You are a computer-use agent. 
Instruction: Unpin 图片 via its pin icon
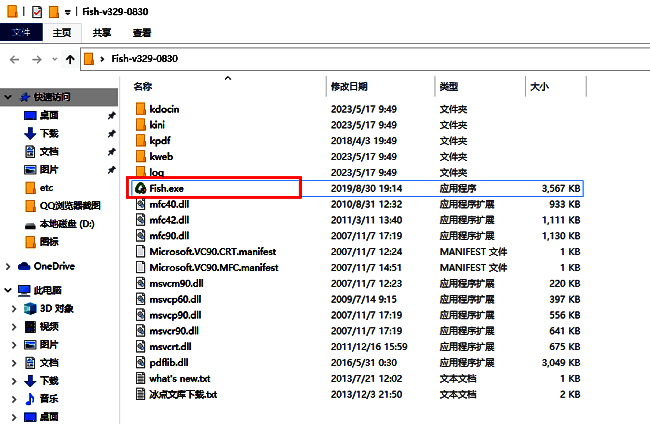pyautogui.click(x=112, y=170)
